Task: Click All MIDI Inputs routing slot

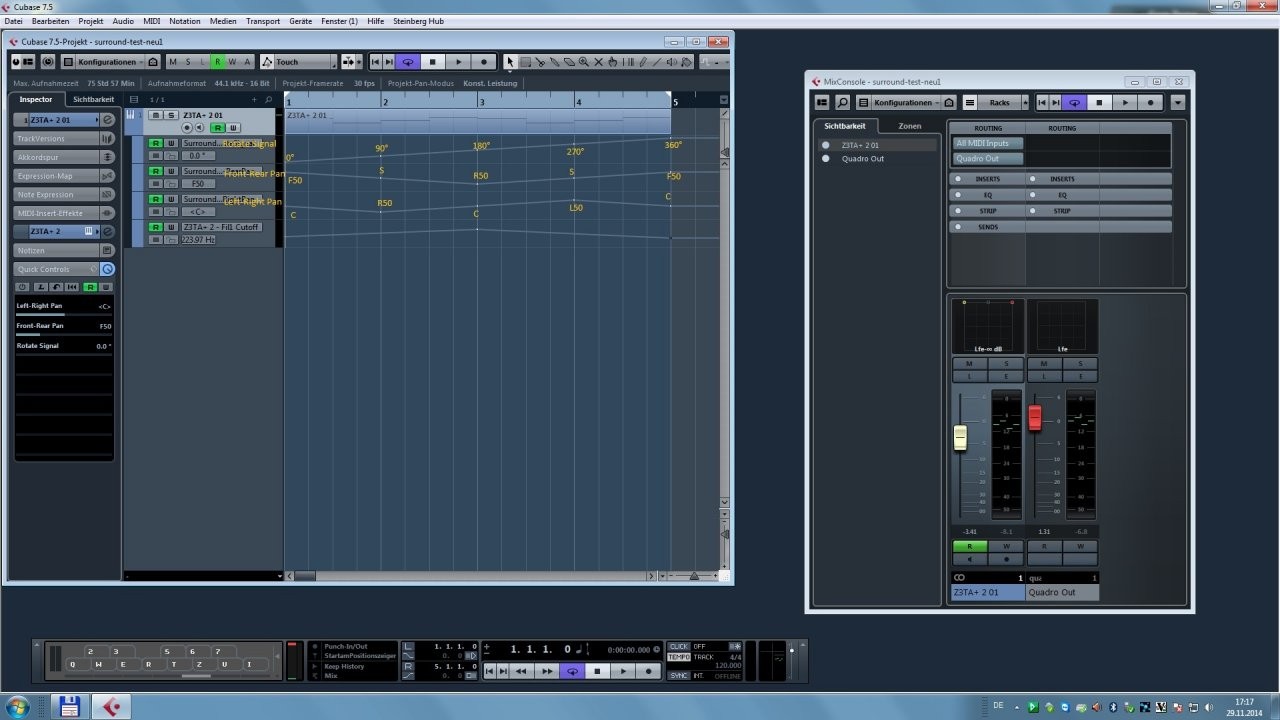Action: point(988,143)
